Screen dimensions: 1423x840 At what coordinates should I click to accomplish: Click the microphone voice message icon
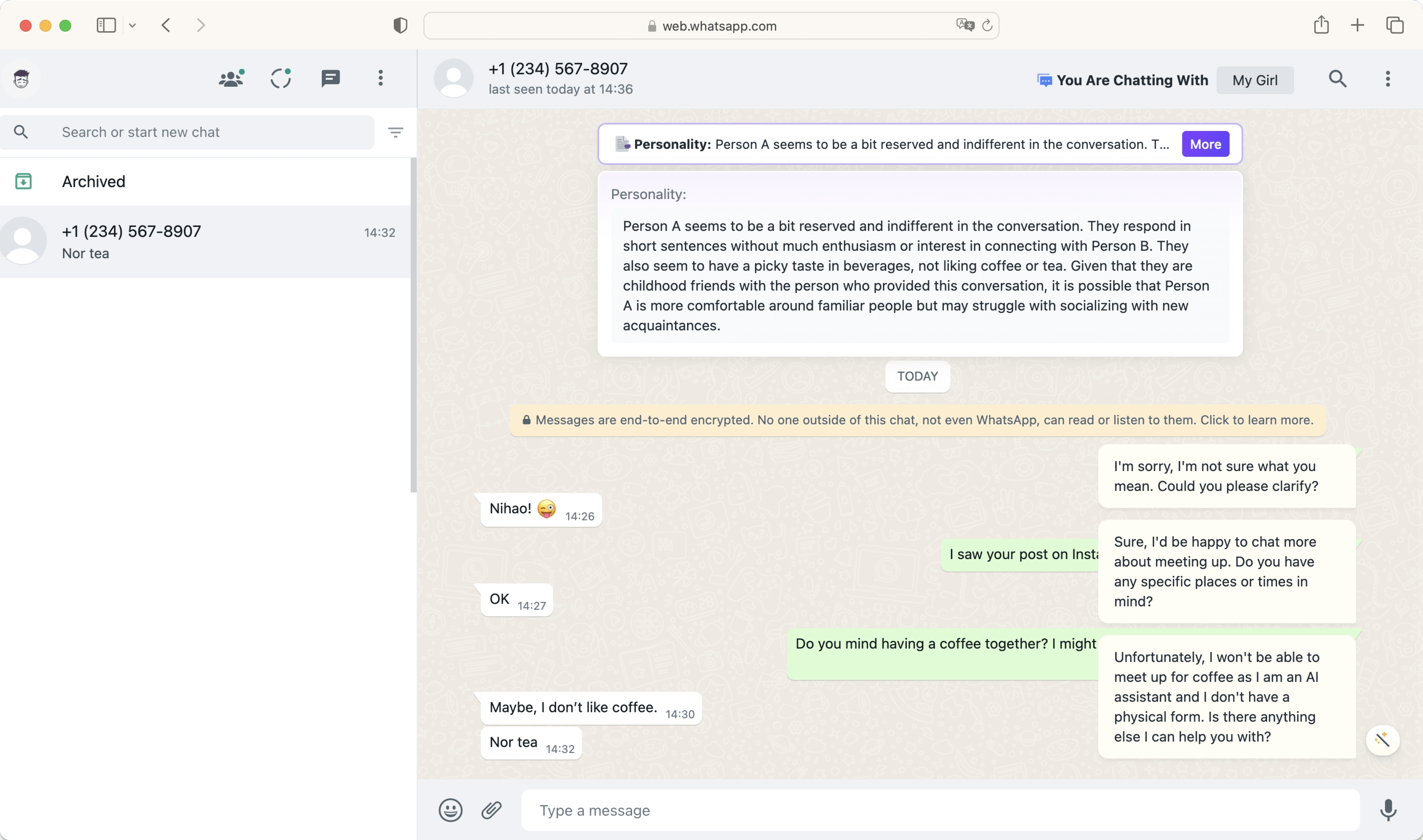pyautogui.click(x=1388, y=810)
